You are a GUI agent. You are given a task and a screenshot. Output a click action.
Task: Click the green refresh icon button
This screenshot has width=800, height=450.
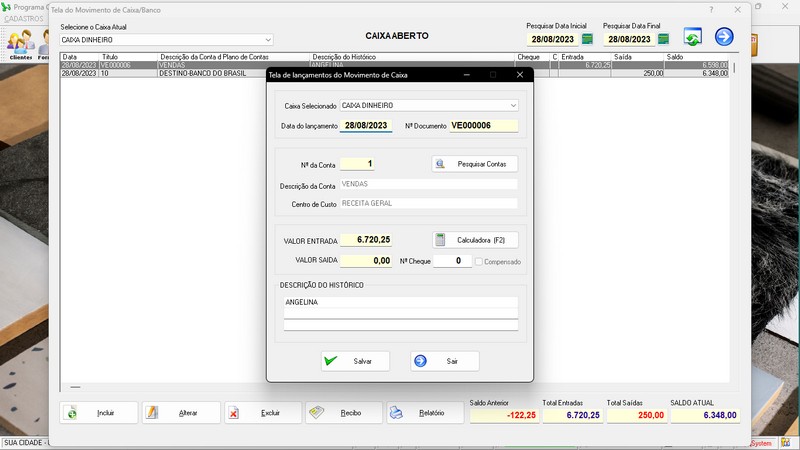click(692, 37)
